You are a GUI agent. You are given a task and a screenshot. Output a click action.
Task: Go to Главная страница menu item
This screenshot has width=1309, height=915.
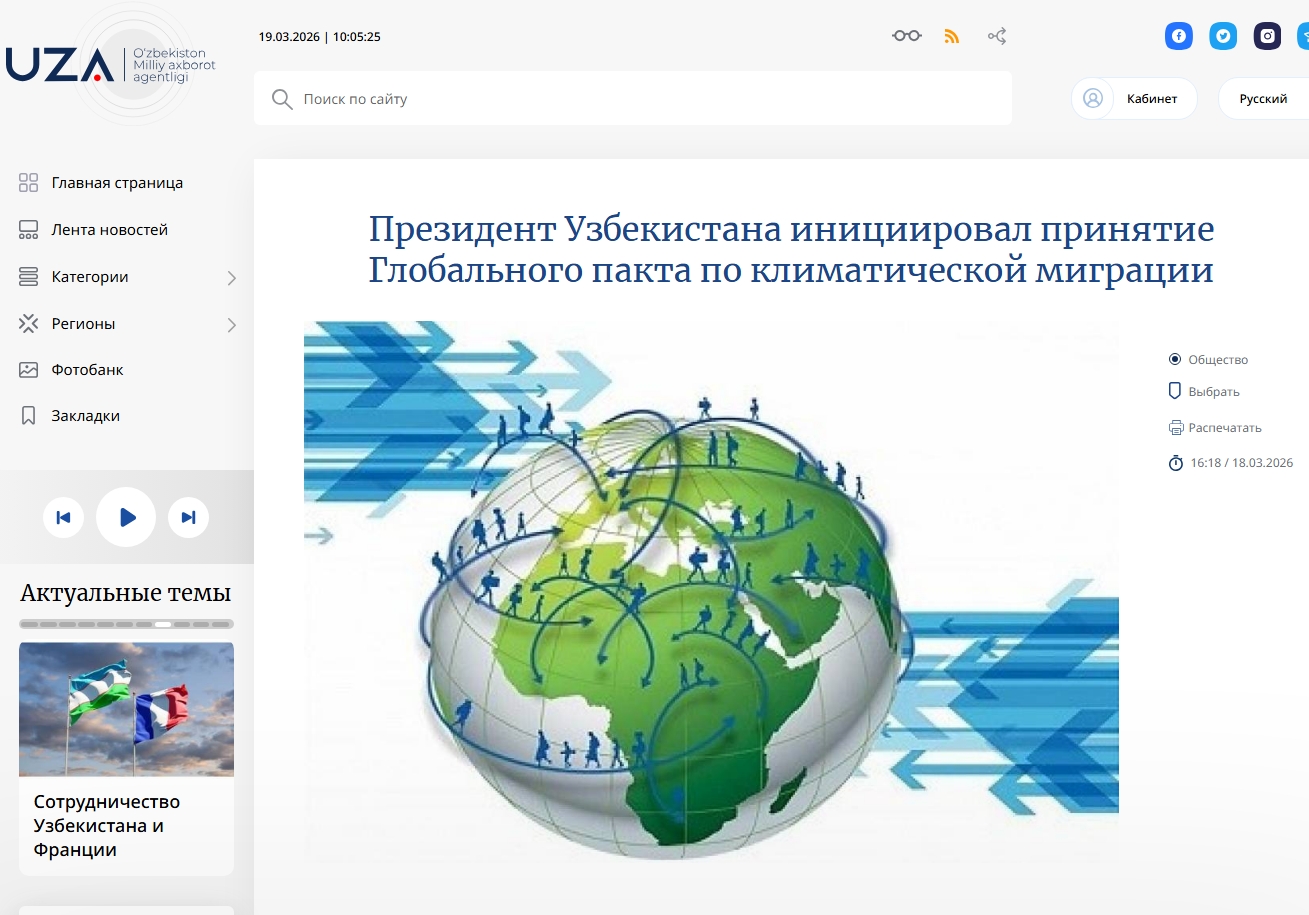pos(117,183)
